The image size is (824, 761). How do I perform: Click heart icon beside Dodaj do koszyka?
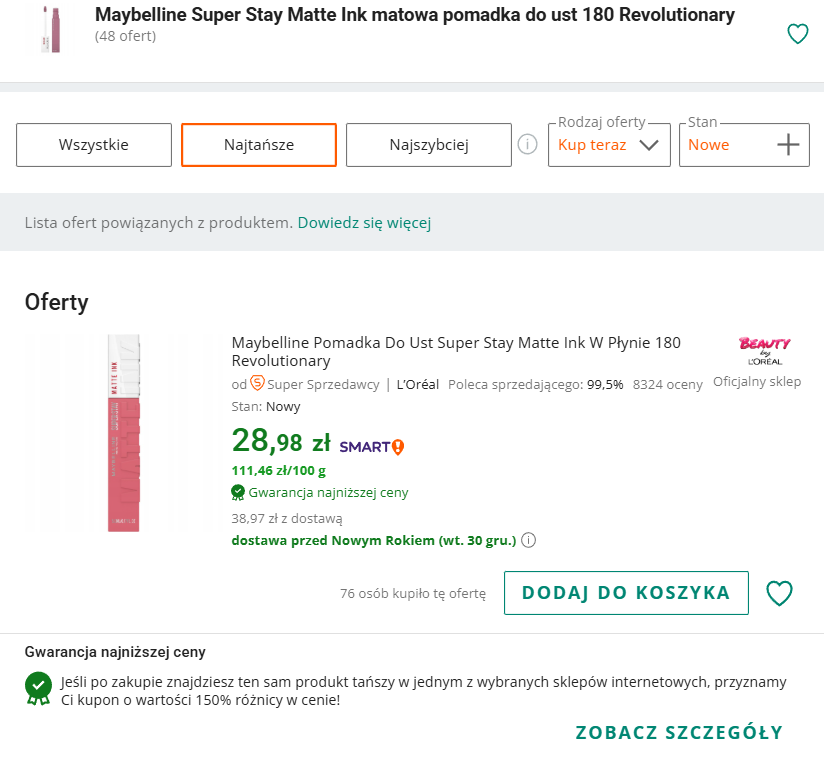coord(779,593)
